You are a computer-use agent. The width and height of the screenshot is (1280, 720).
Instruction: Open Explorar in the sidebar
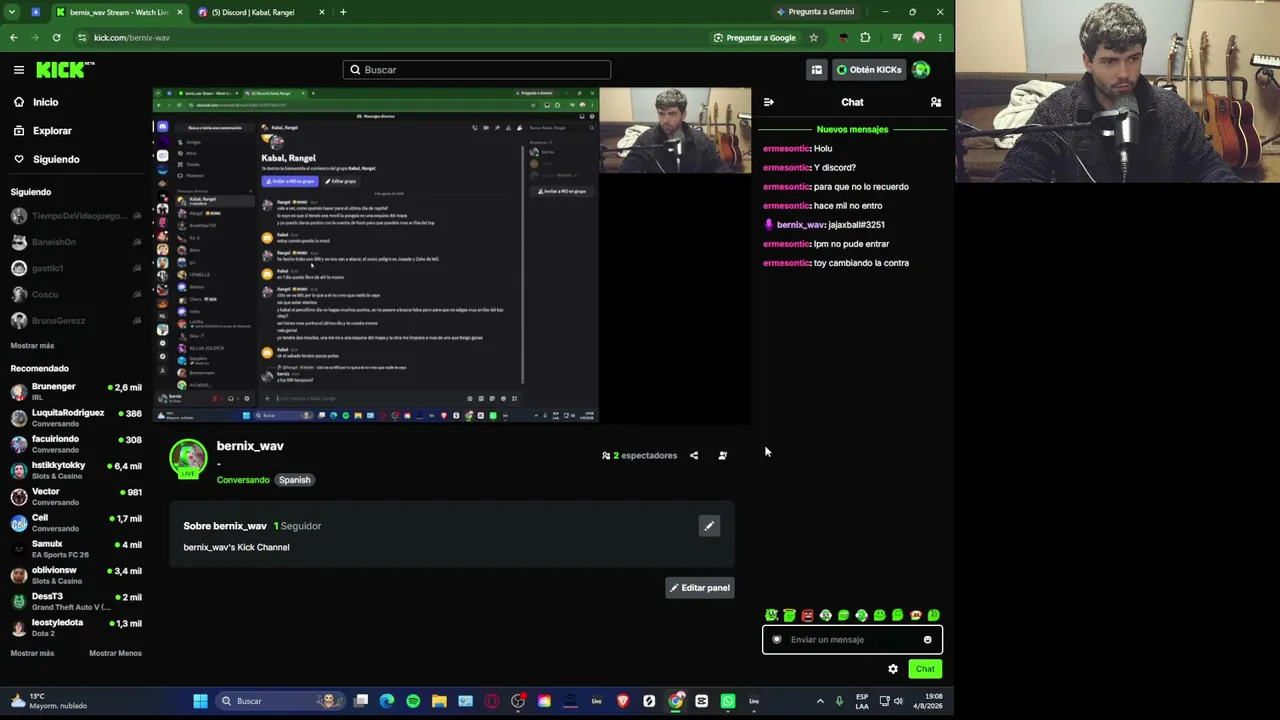tap(52, 131)
